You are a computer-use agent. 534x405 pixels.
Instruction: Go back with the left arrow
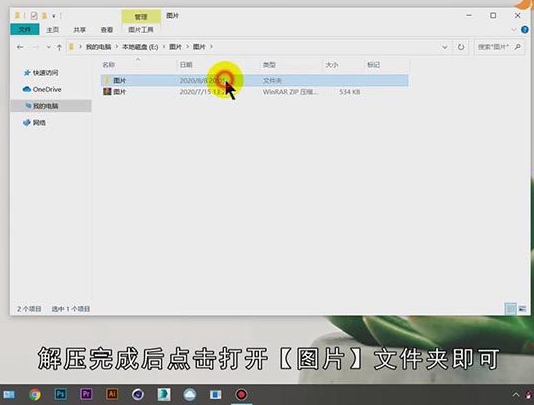click(20, 47)
